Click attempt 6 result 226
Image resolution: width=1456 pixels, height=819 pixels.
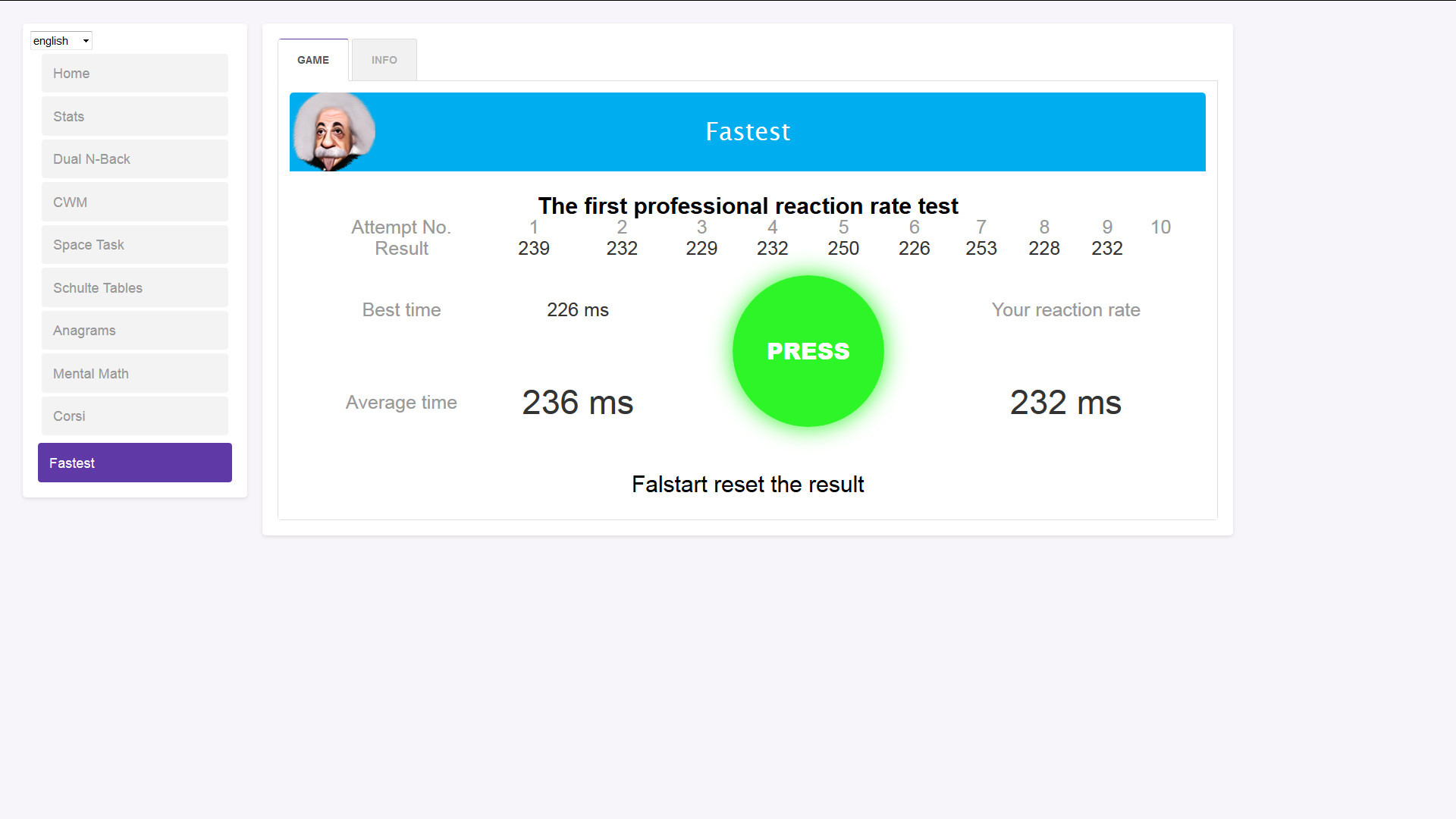[x=914, y=249]
